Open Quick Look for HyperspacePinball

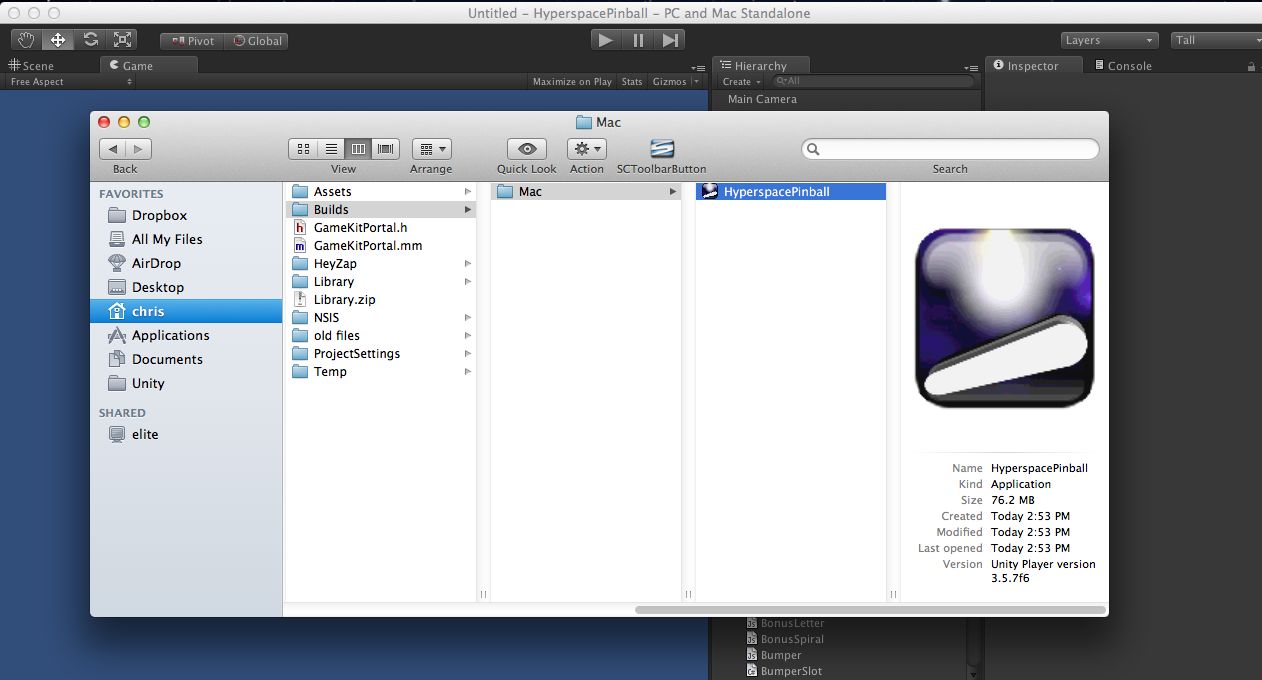tap(525, 150)
